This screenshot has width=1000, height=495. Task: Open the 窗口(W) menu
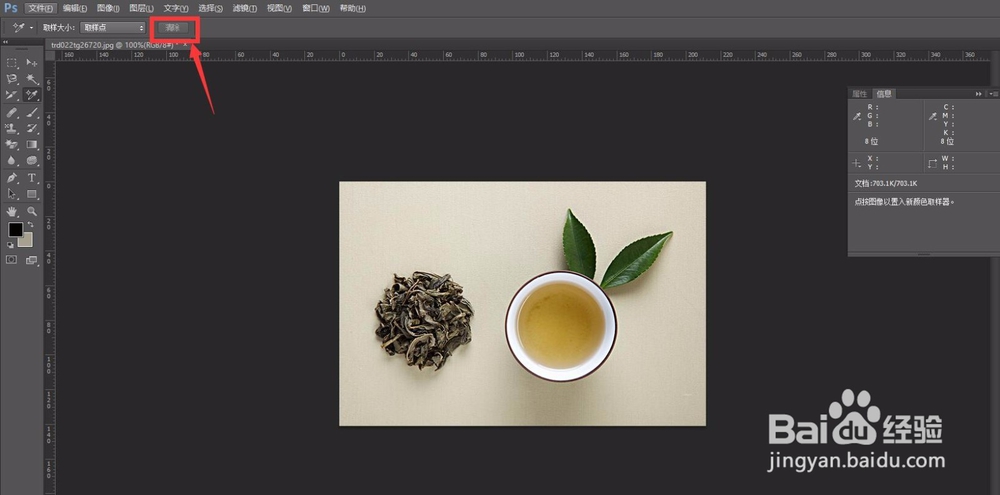(316, 8)
